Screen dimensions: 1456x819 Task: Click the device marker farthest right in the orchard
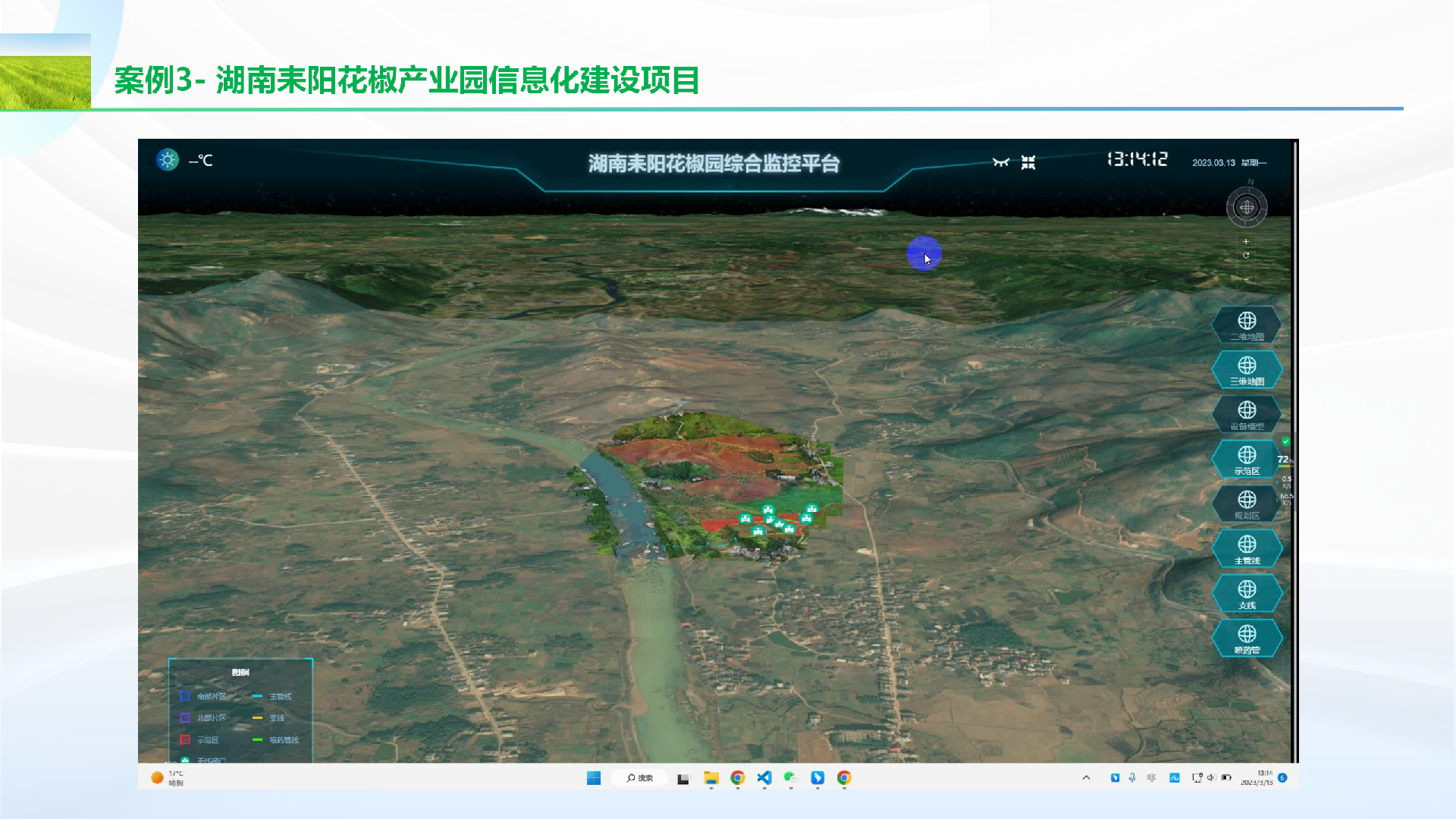pyautogui.click(x=812, y=510)
